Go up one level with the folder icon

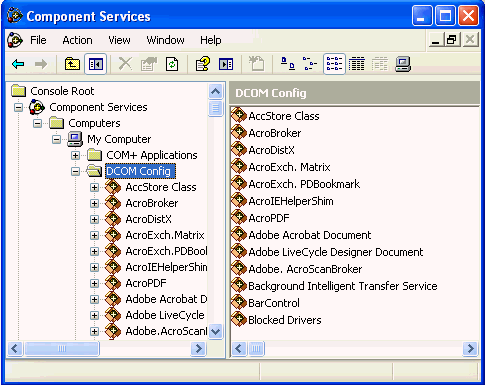[72, 64]
